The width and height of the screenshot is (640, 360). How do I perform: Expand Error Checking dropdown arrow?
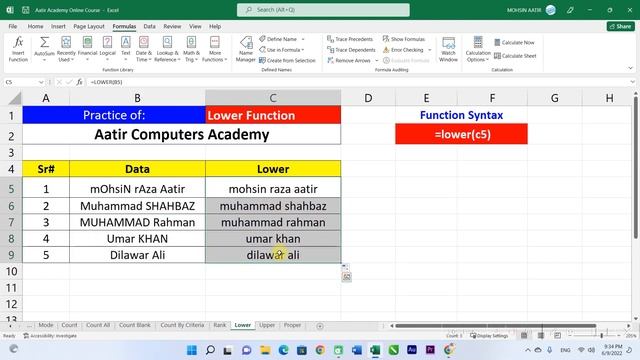pos(429,50)
